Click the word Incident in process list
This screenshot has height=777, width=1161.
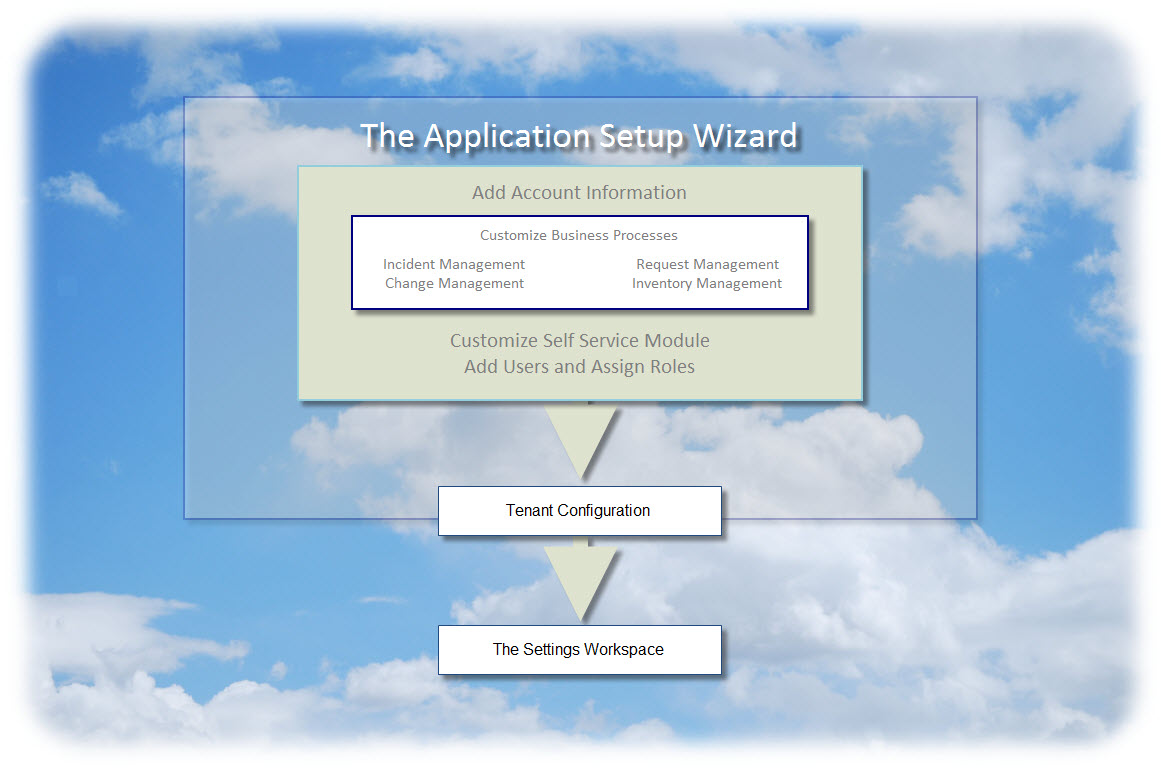click(409, 264)
